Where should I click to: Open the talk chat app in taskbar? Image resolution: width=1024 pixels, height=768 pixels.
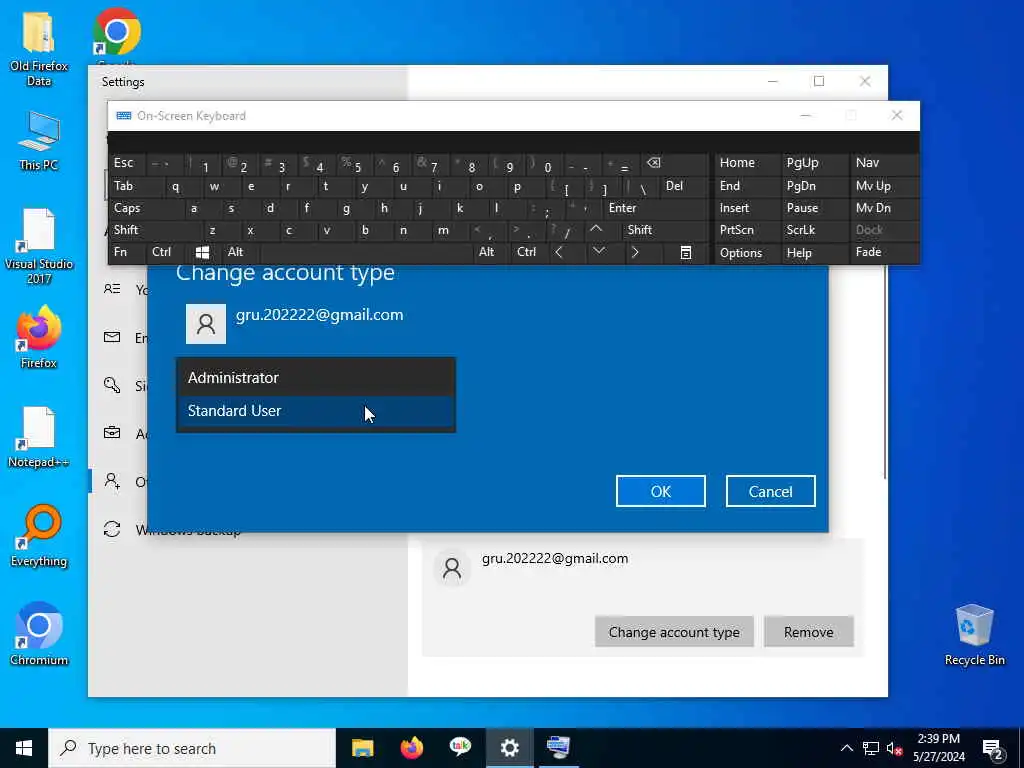[460, 748]
